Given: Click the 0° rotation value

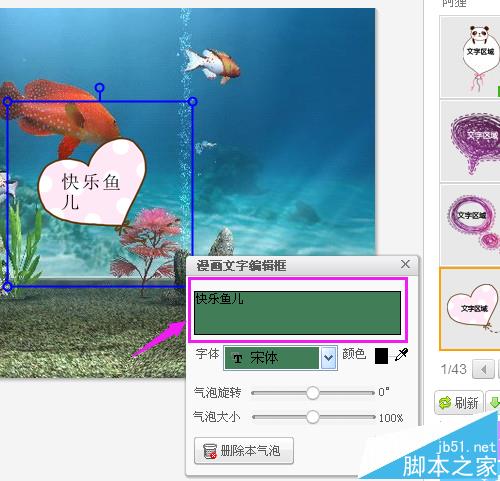Looking at the screenshot, I should (x=384, y=392).
